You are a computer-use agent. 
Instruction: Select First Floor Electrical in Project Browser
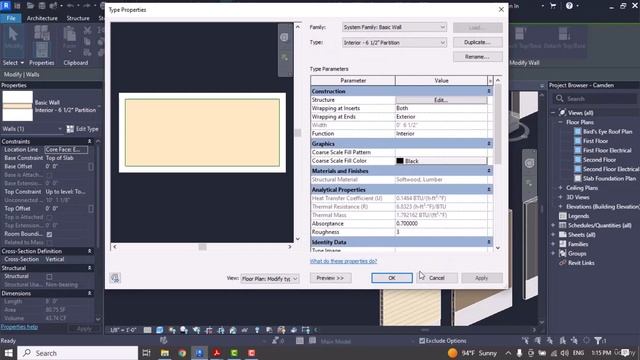(607, 150)
